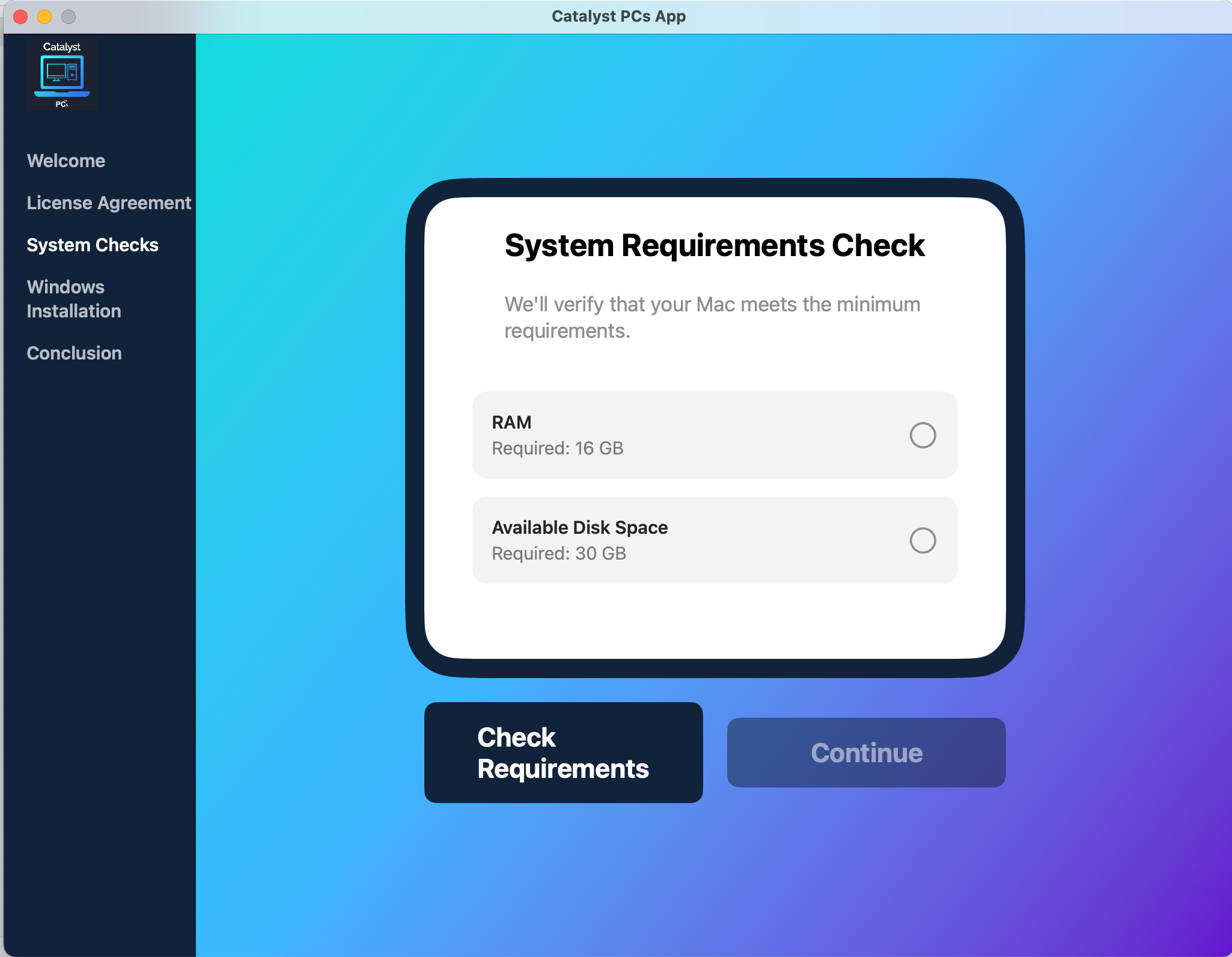Viewport: 1232px width, 957px height.
Task: Click the 'Required: 16 GB' text
Action: (x=557, y=448)
